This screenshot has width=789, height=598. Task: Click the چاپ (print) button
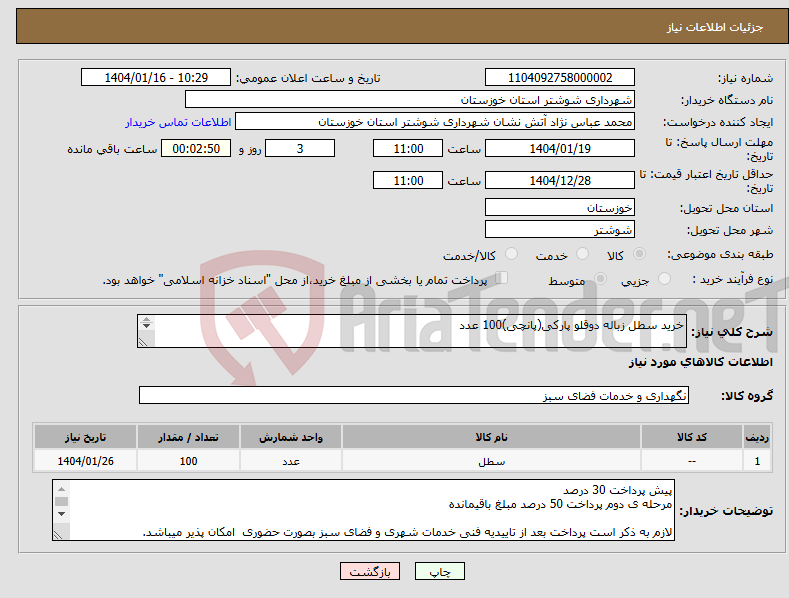pos(439,571)
